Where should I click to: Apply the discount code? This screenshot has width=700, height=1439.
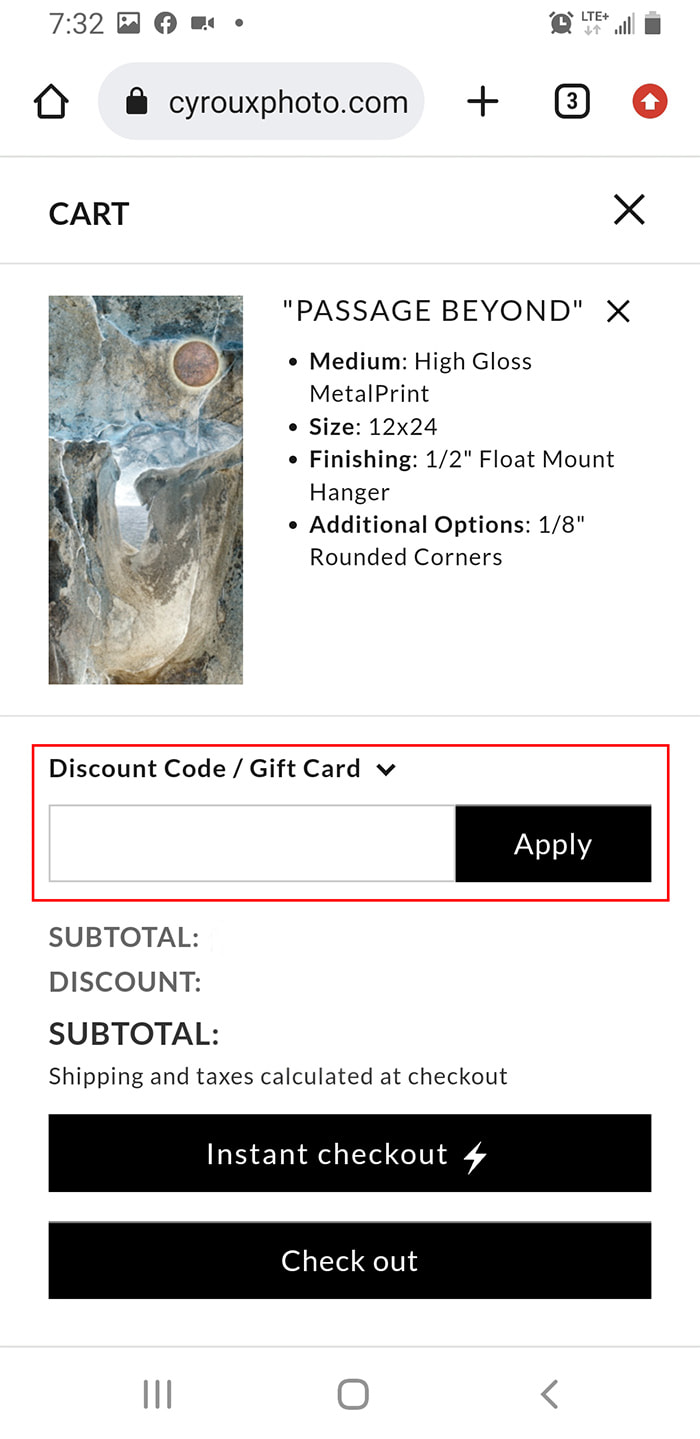pos(553,844)
